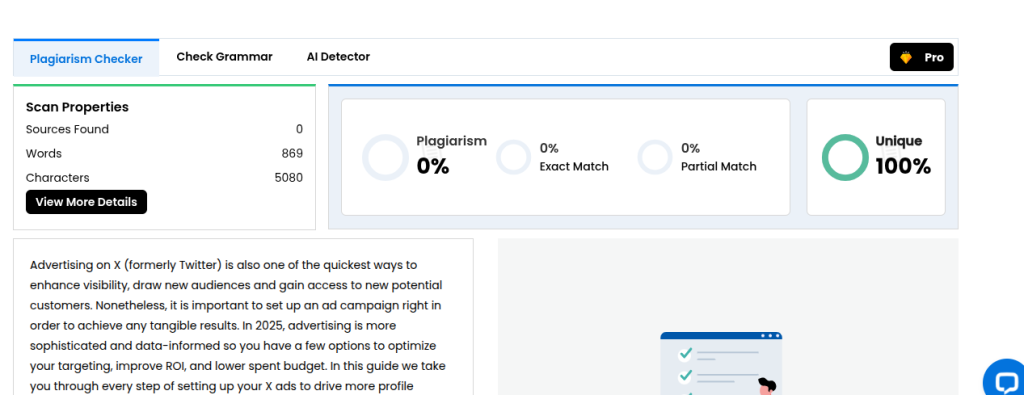
Task: Click the Characters count value 5080
Action: point(289,178)
